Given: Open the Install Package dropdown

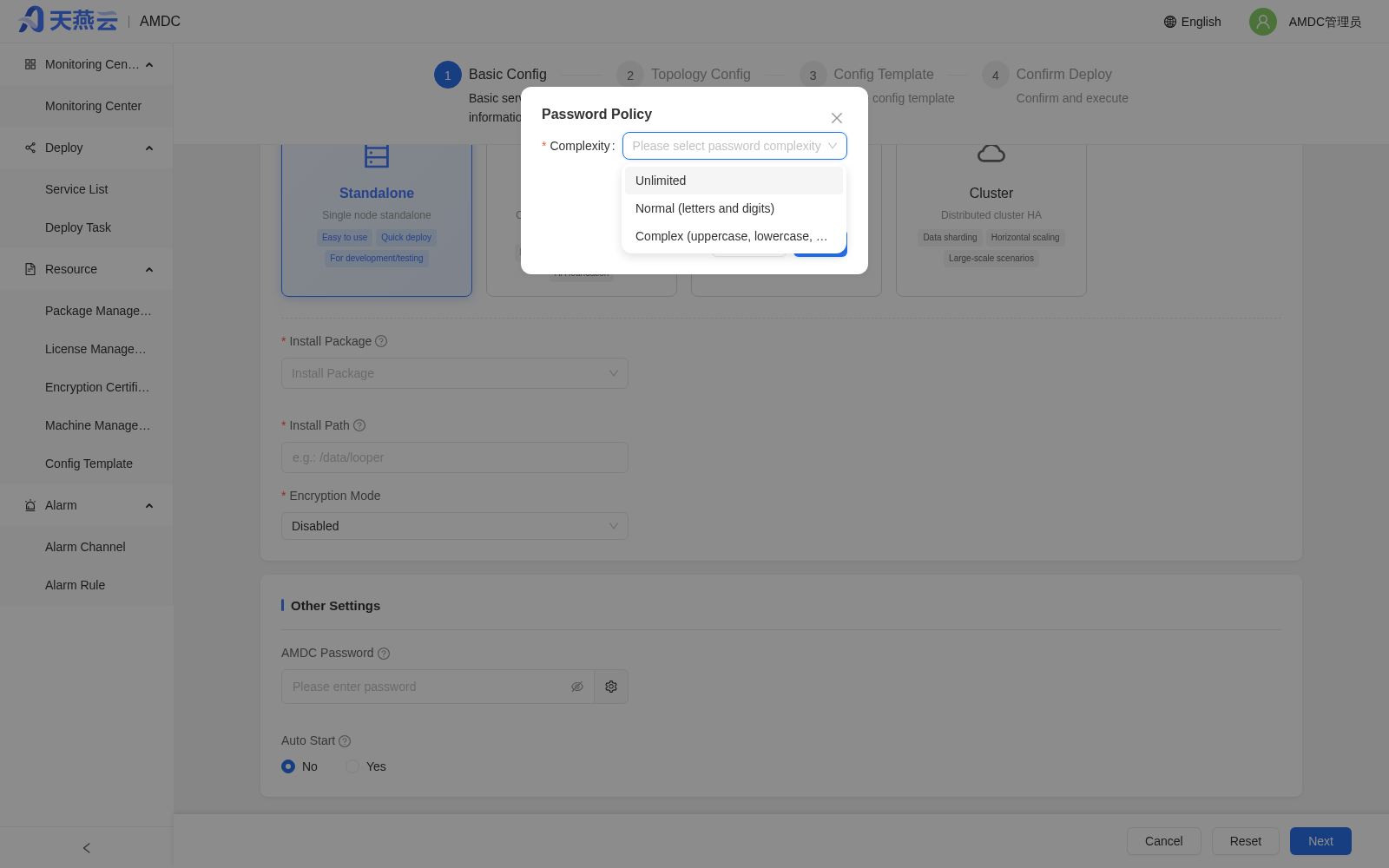Looking at the screenshot, I should 455,373.
